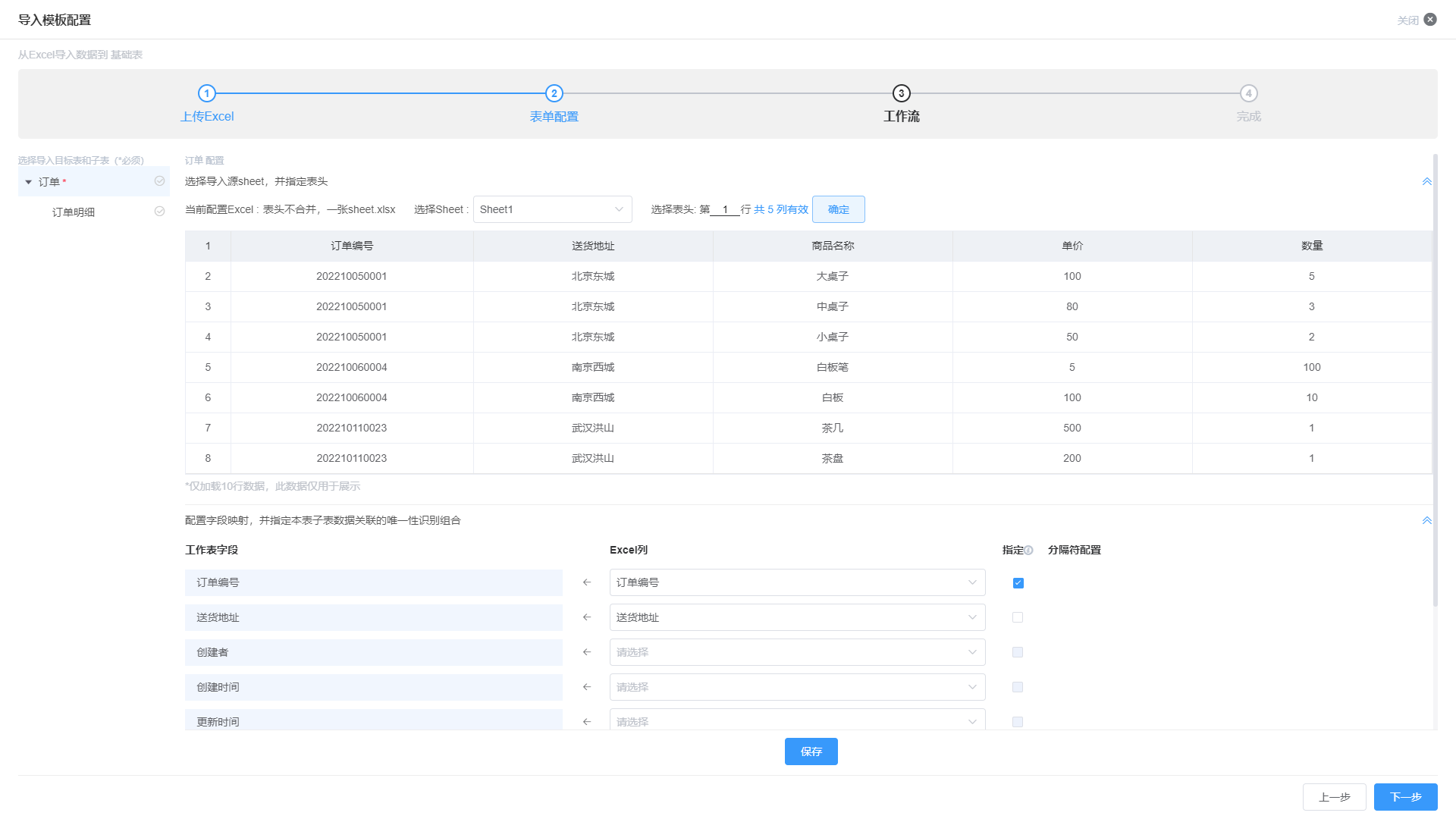Select the 完成 step label
This screenshot has width=1456, height=819.
[1249, 117]
